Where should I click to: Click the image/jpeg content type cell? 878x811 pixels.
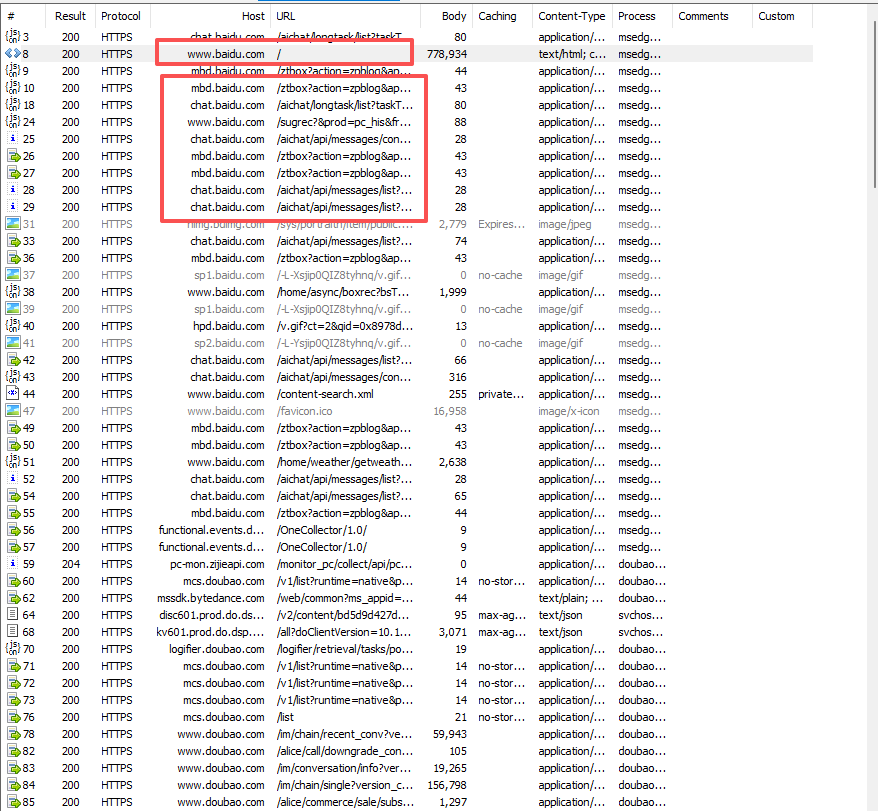pyautogui.click(x=564, y=223)
